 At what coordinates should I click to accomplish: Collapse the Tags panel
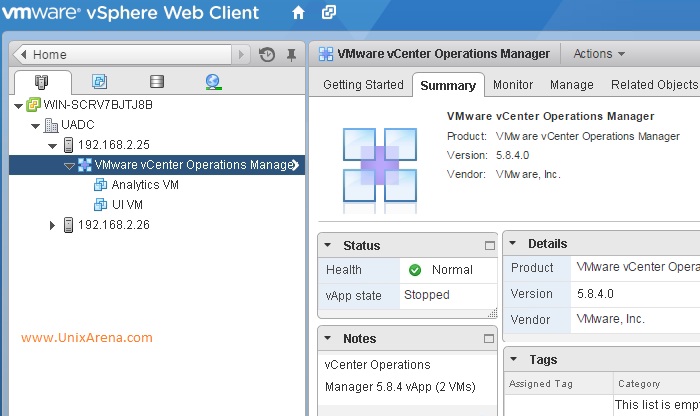click(x=513, y=359)
